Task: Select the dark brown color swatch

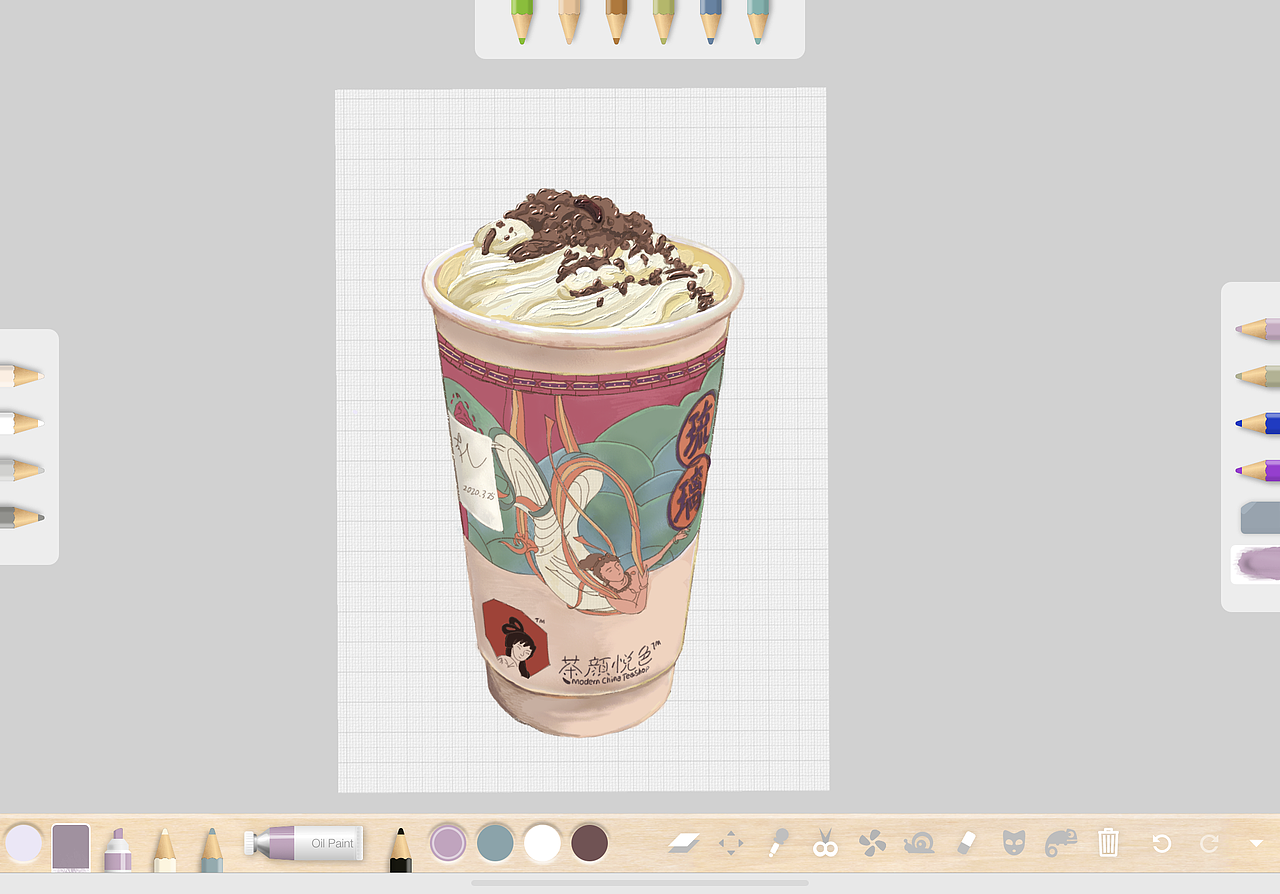Action: coord(590,843)
